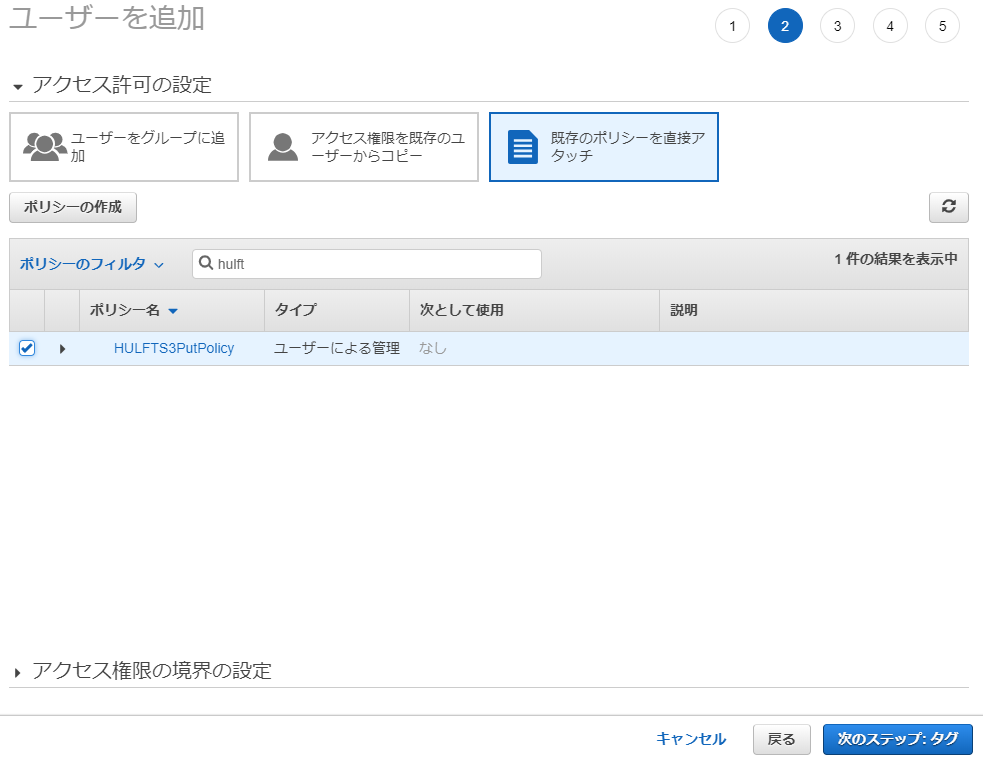The width and height of the screenshot is (983, 760).
Task: Click step circle 3 in the progress indicator
Action: point(837,25)
